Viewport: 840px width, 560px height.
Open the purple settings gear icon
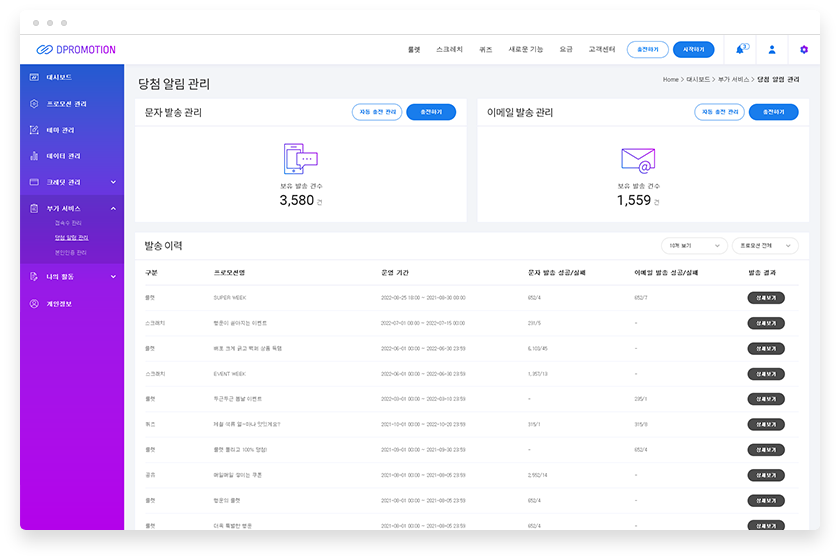[x=804, y=49]
